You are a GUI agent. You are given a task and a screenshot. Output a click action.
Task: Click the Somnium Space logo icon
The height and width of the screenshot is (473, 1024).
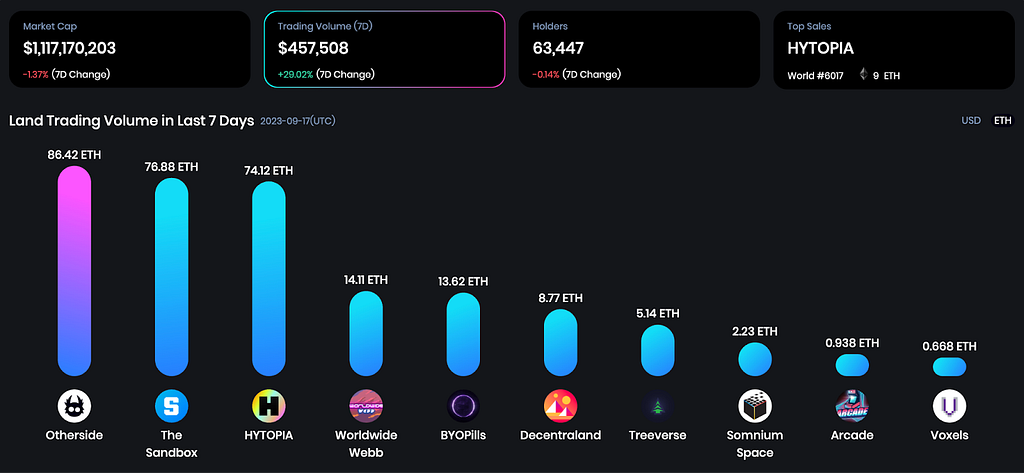point(755,406)
